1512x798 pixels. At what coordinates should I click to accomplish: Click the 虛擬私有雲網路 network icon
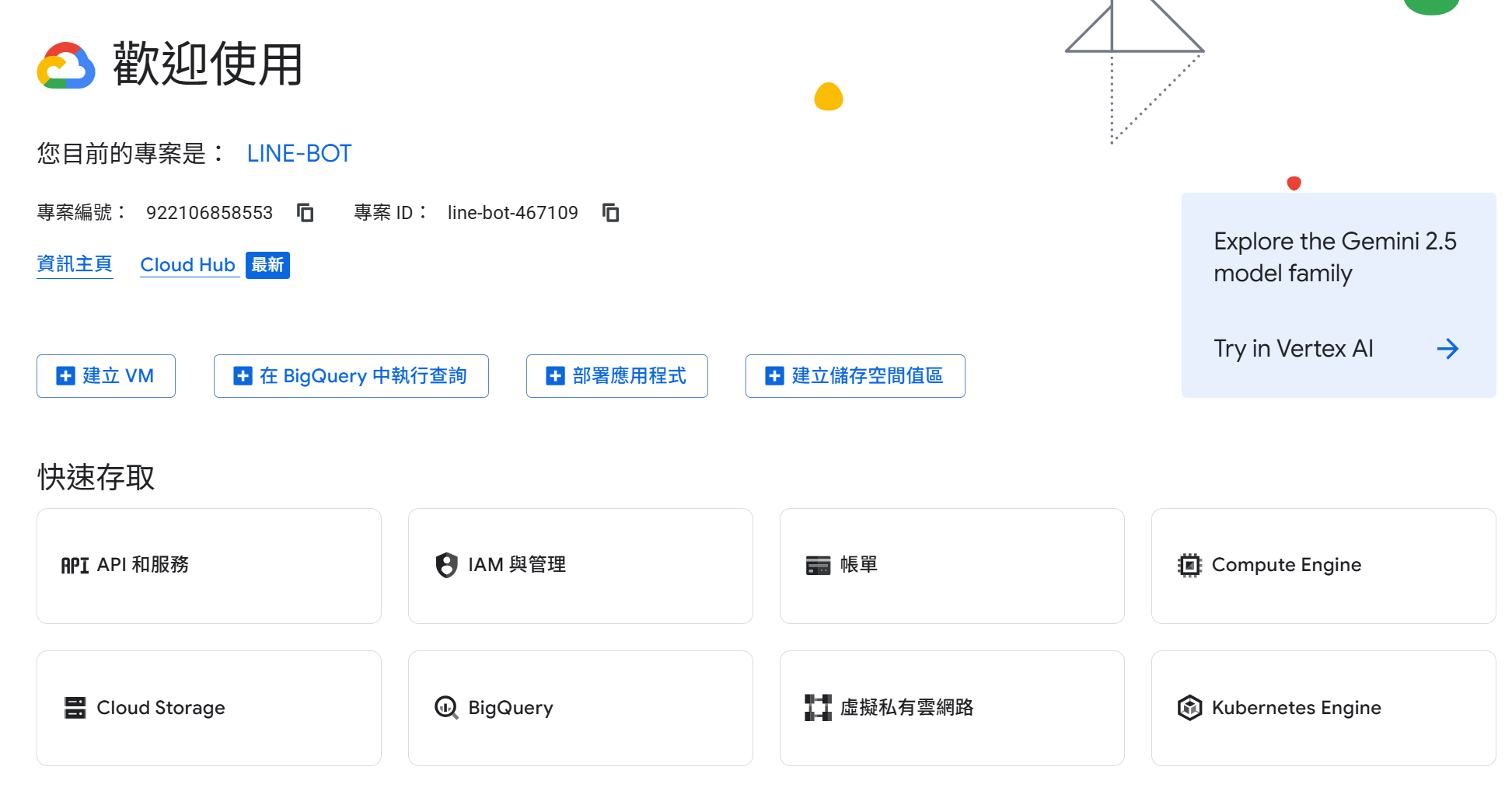(818, 708)
